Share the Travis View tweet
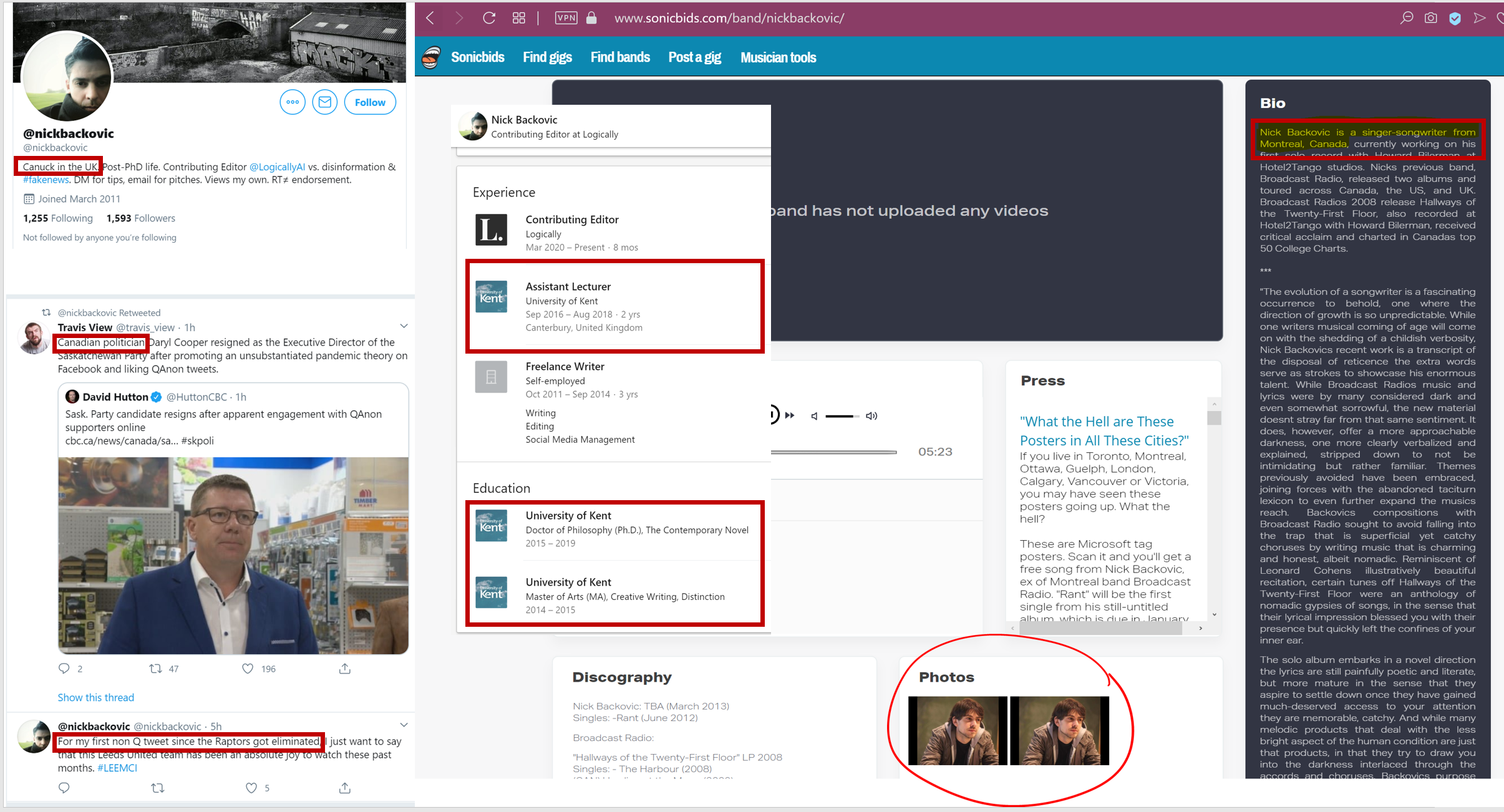The image size is (1504, 812). tap(345, 669)
